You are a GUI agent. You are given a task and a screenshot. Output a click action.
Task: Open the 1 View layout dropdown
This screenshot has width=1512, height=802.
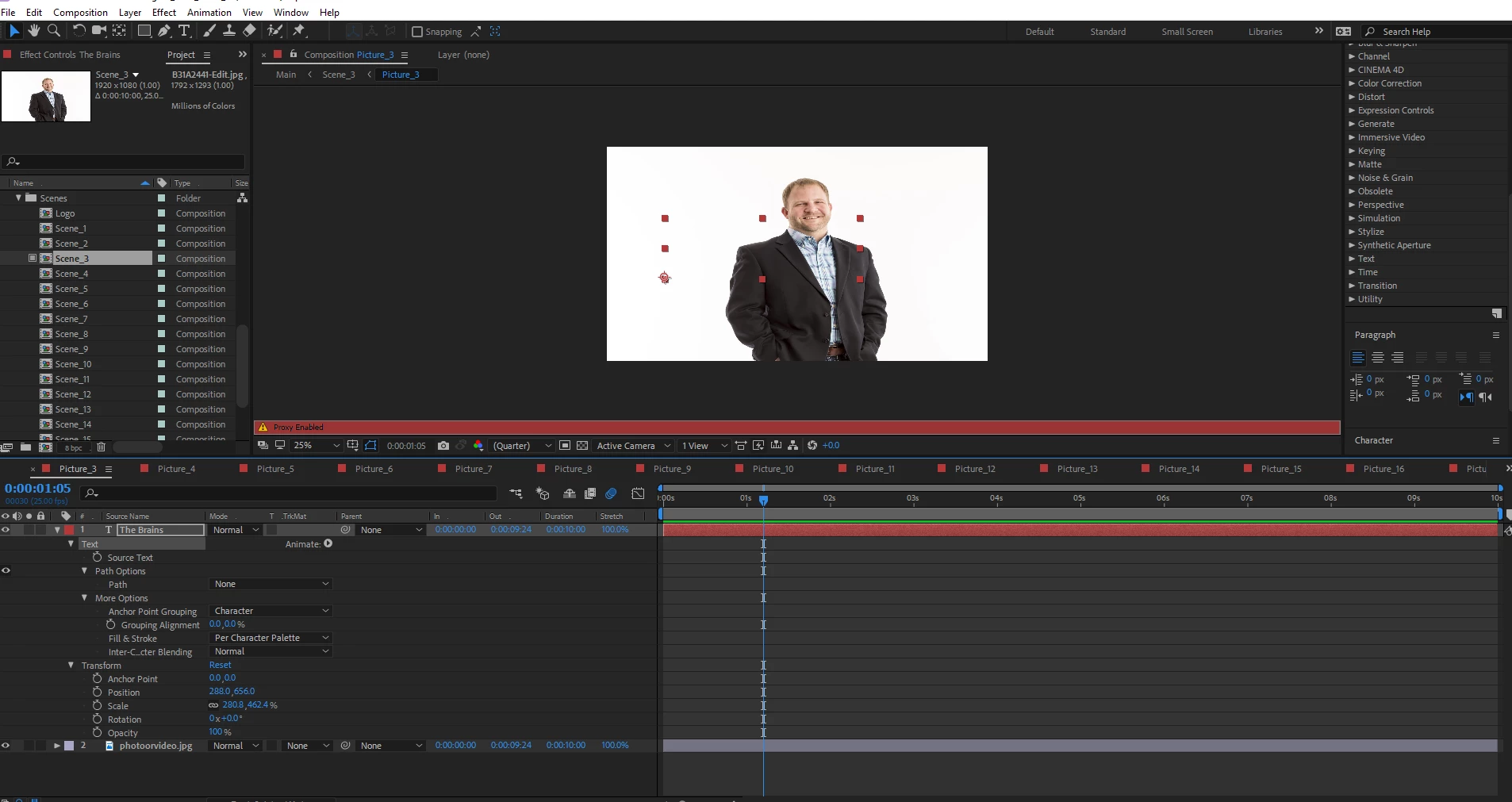tap(704, 446)
